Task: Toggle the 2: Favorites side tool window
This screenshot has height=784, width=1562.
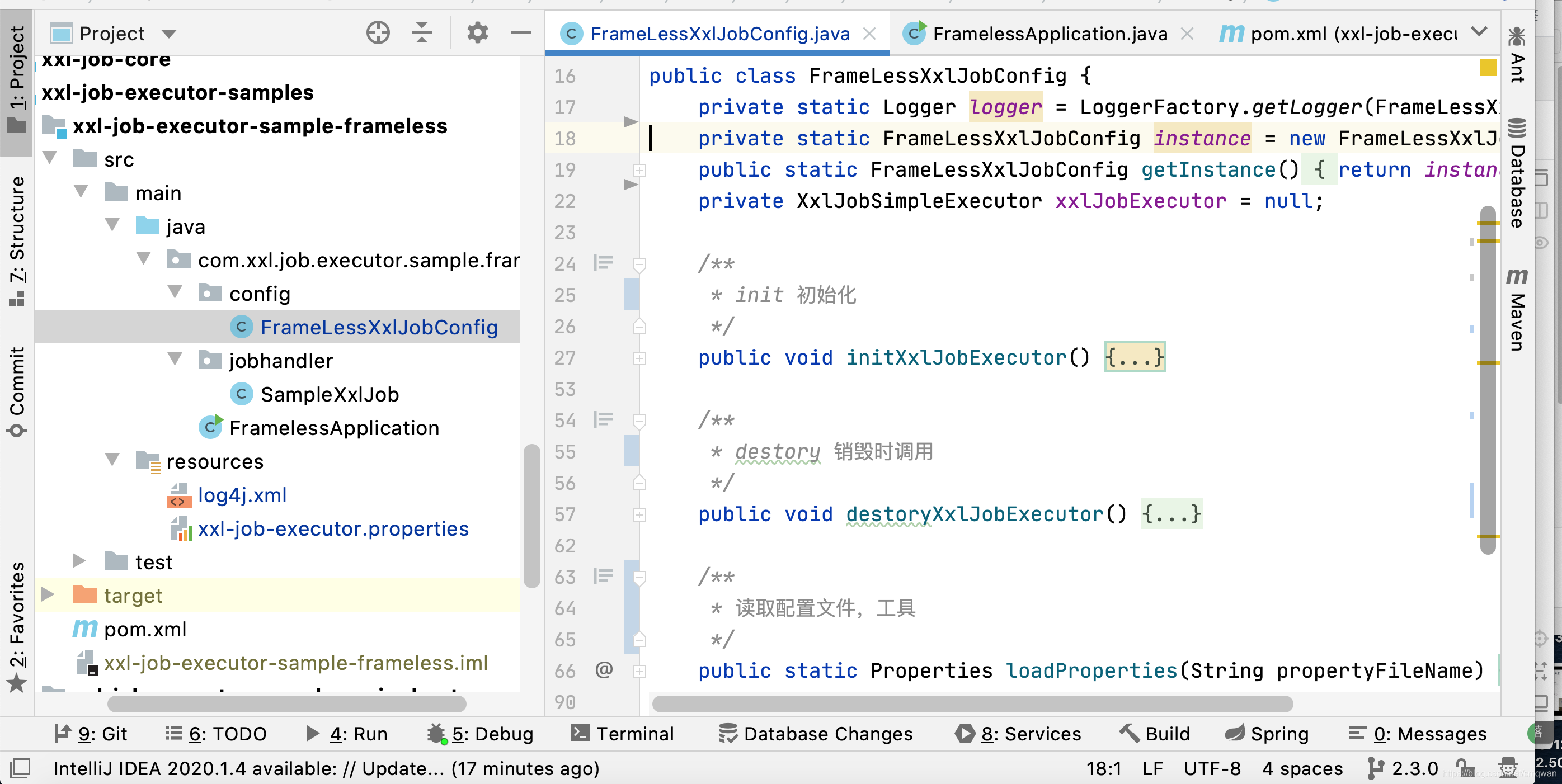Action: point(16,627)
